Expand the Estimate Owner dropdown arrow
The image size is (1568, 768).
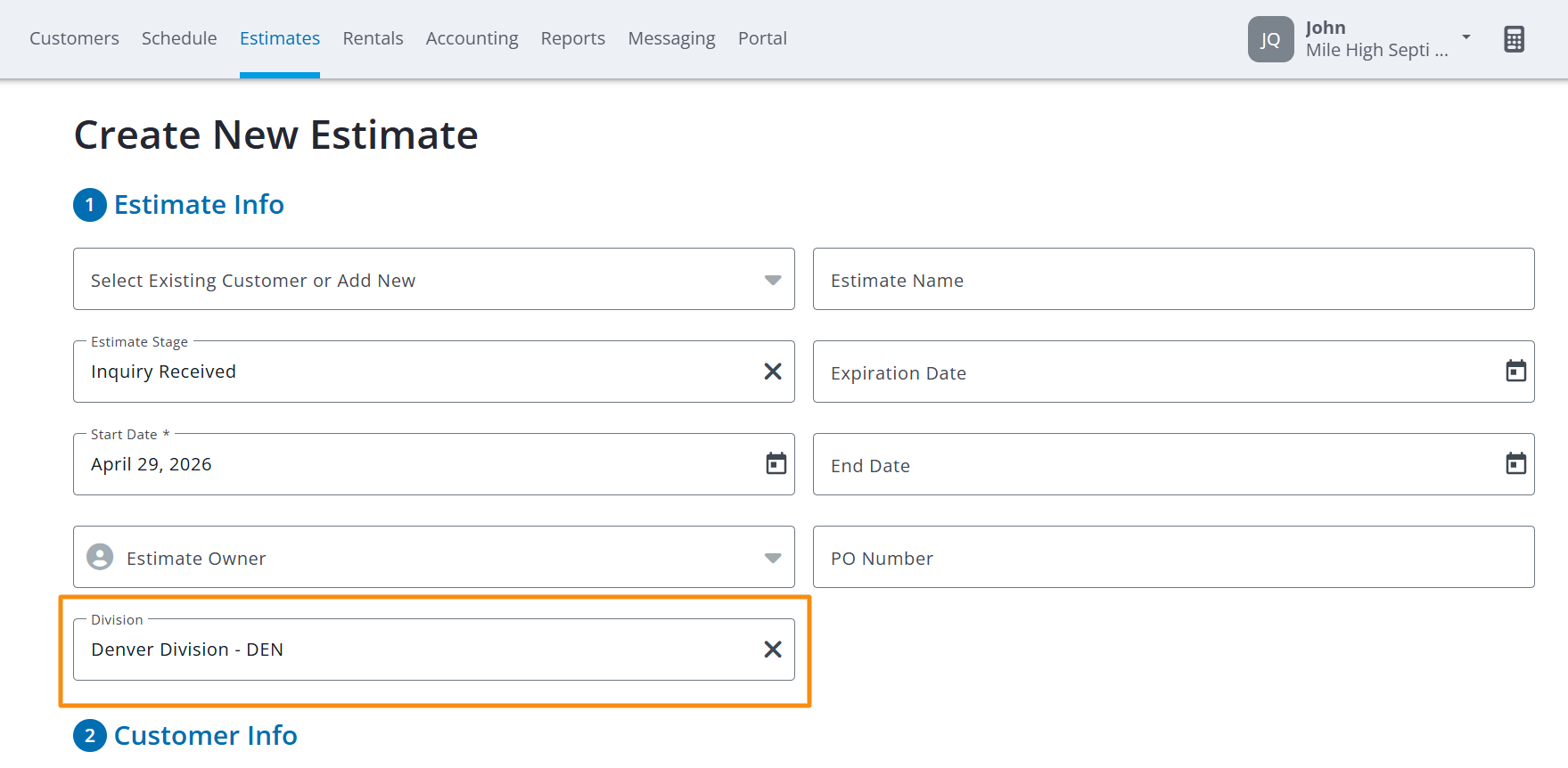[773, 559]
